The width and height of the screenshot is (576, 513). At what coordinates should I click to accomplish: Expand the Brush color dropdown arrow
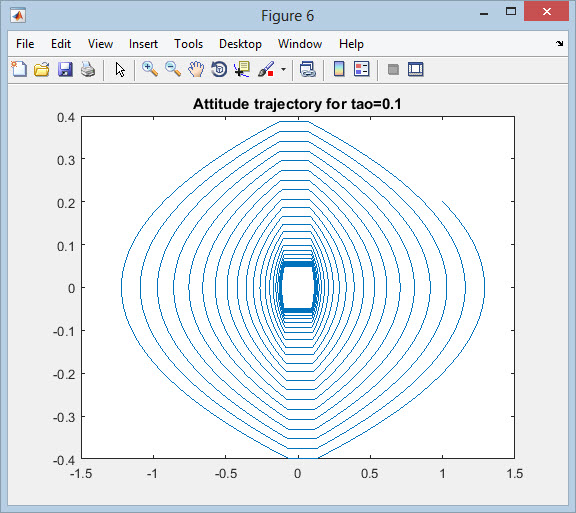(283, 69)
